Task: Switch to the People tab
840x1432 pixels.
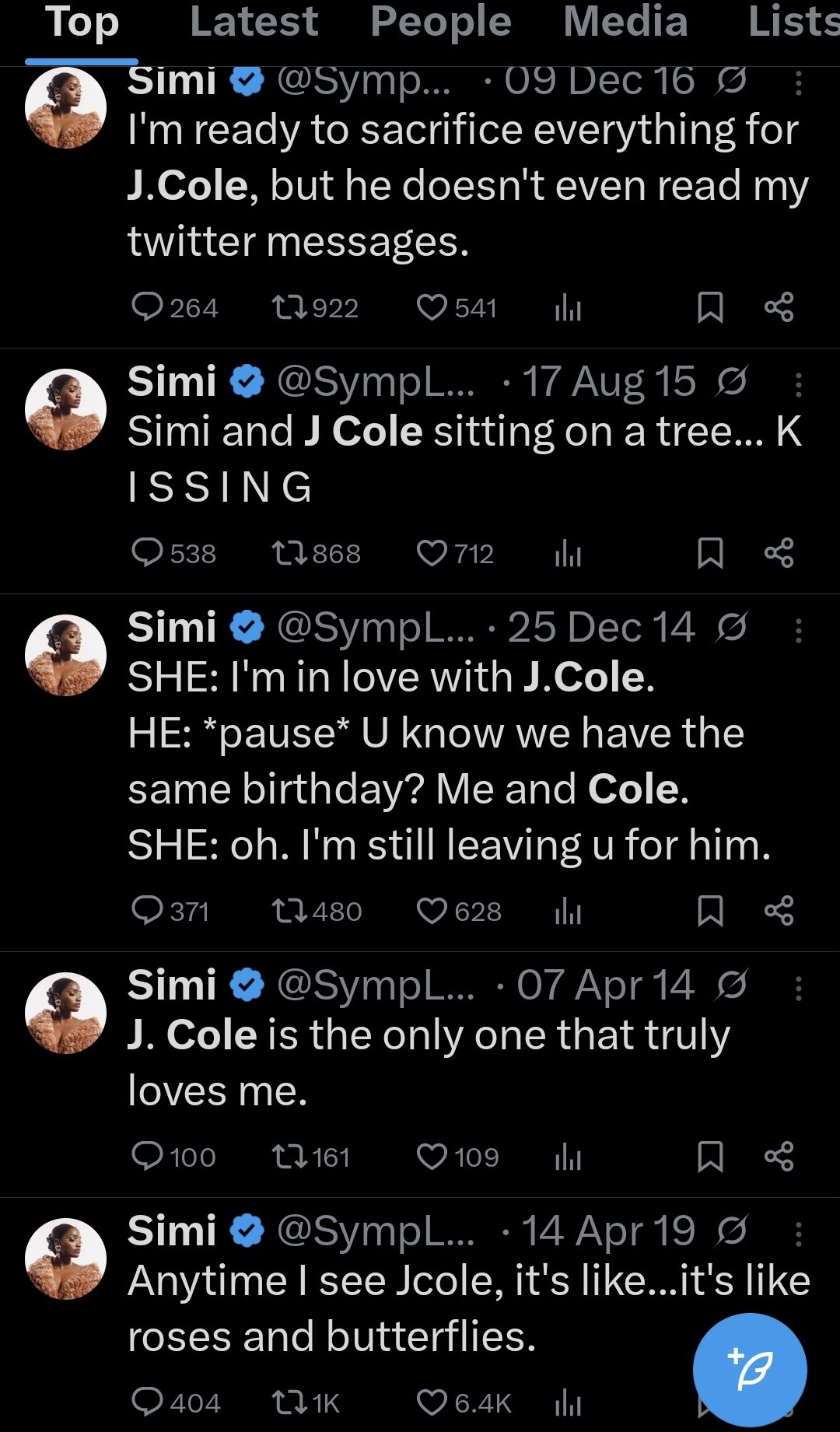Action: click(x=440, y=22)
